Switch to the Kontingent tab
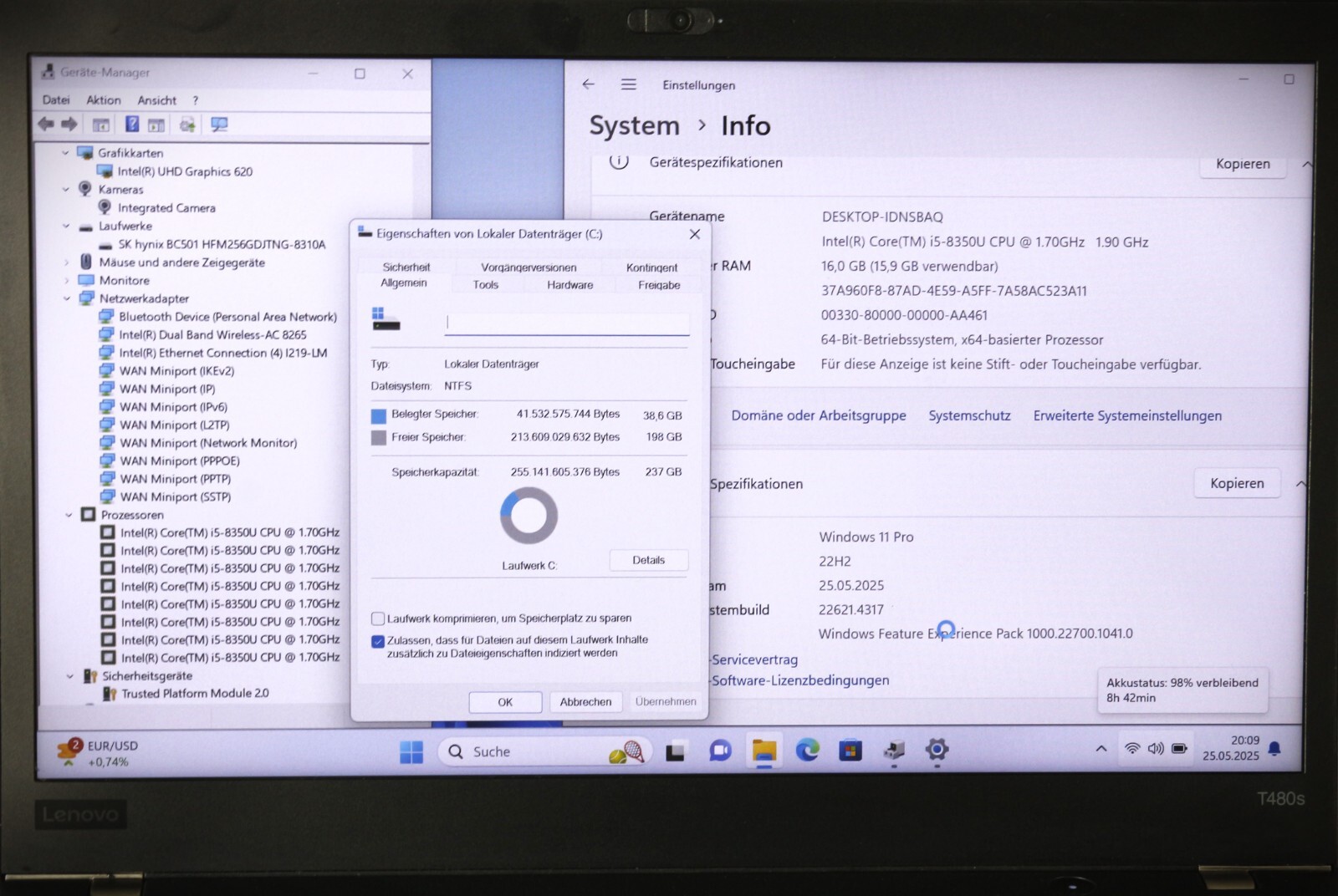This screenshot has width=1338, height=896. coord(651,267)
